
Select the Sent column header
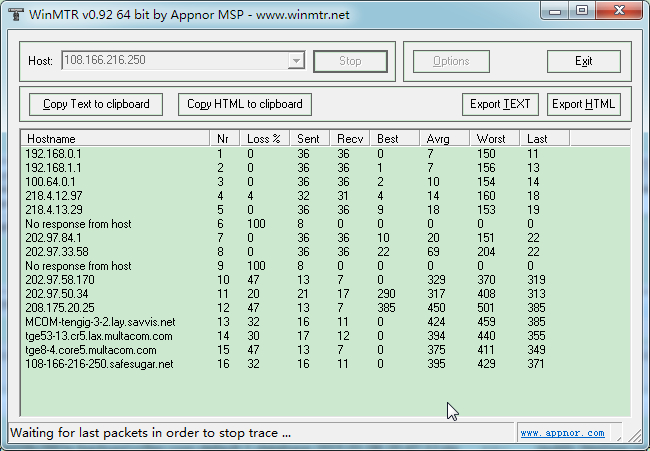click(310, 138)
